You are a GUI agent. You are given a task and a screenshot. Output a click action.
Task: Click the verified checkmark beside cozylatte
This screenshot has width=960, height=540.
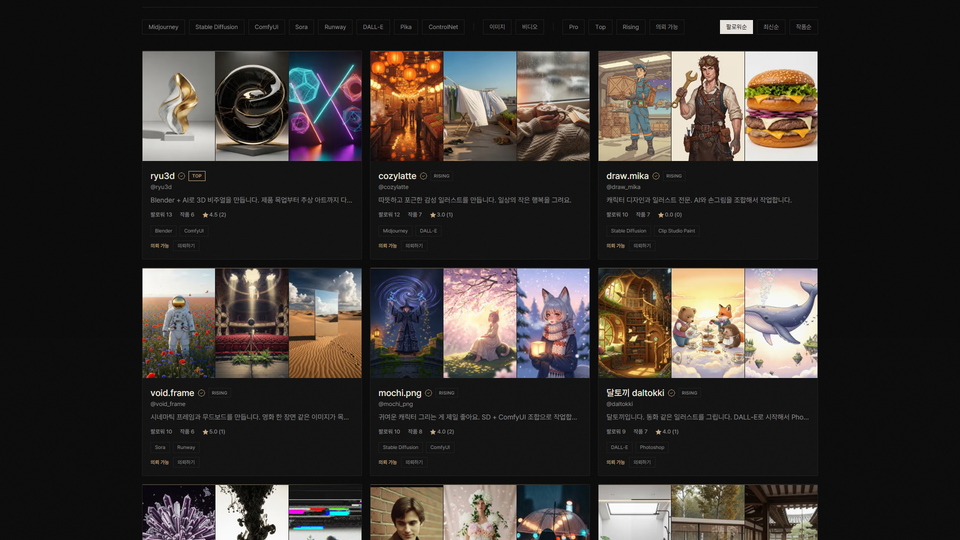click(424, 176)
